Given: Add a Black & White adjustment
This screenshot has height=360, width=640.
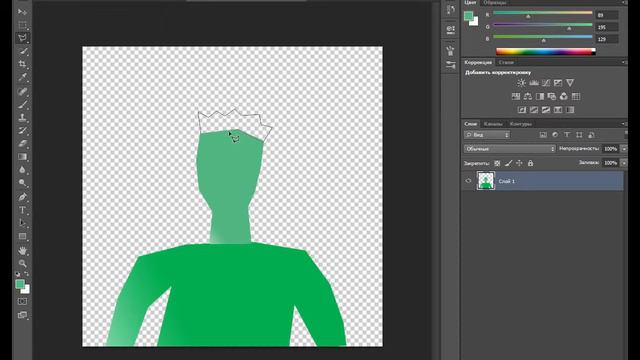Looking at the screenshot, I should (x=540, y=96).
